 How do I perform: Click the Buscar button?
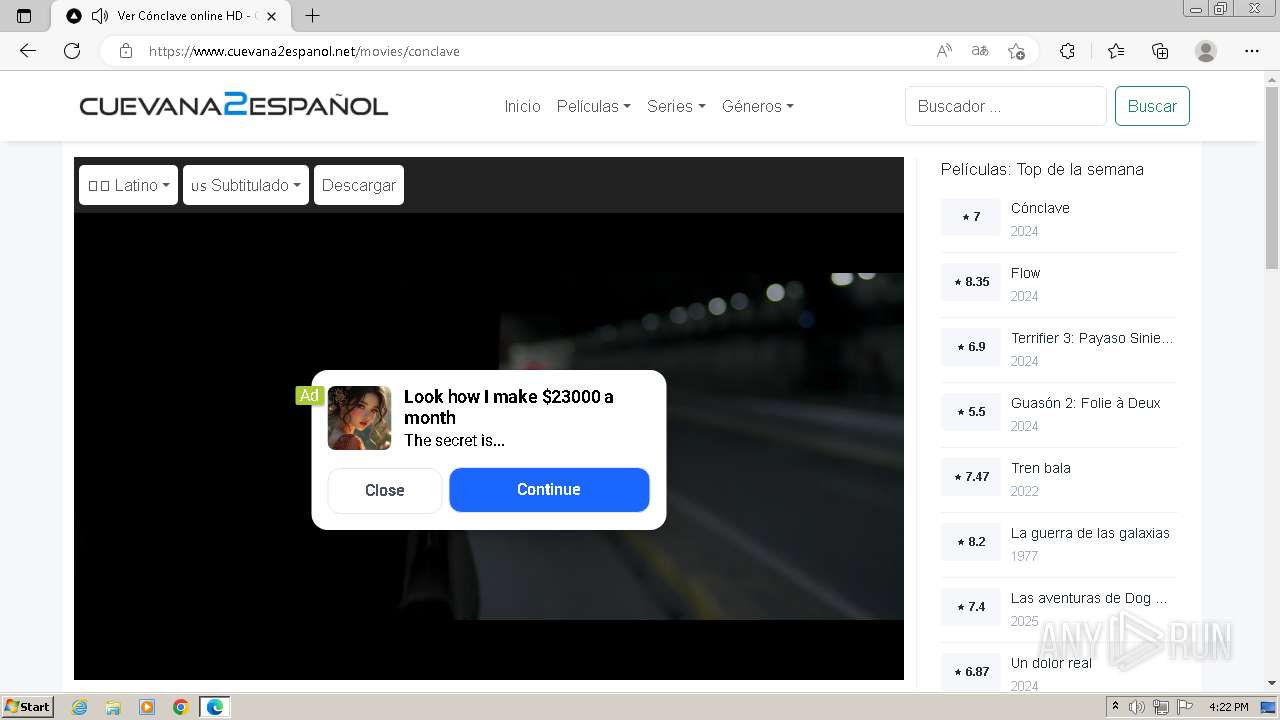coord(1152,106)
